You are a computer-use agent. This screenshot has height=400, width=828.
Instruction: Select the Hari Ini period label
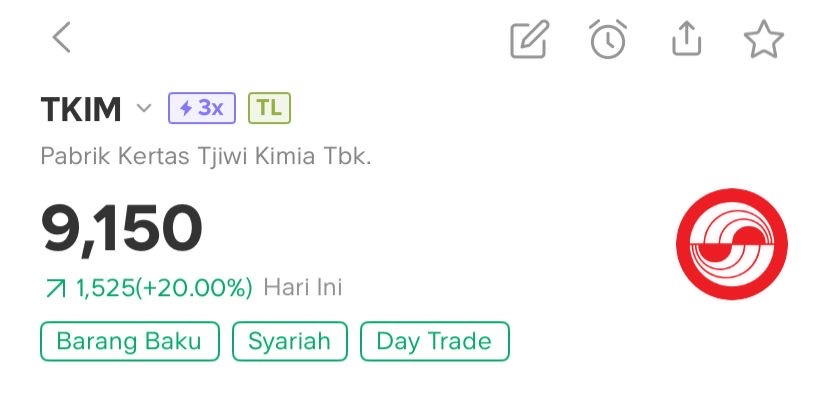click(x=303, y=288)
